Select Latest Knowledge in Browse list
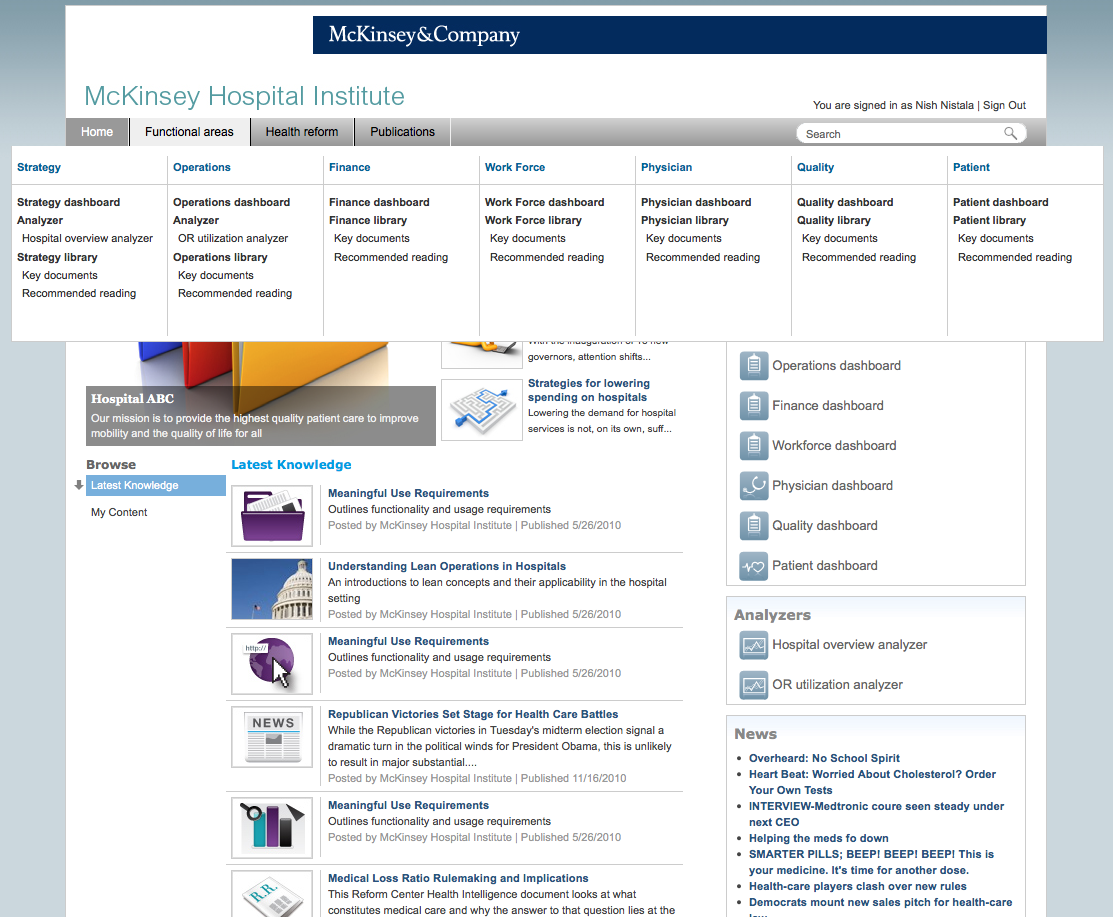This screenshot has width=1113, height=917. [x=156, y=485]
